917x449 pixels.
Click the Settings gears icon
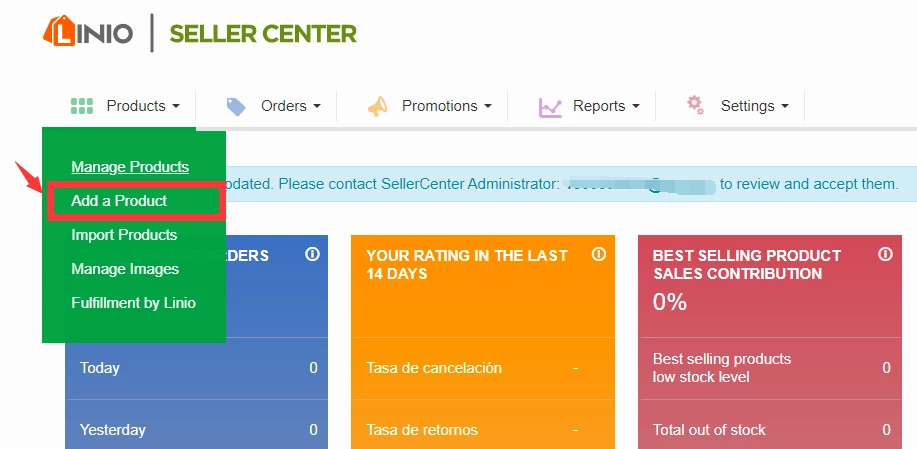click(695, 105)
